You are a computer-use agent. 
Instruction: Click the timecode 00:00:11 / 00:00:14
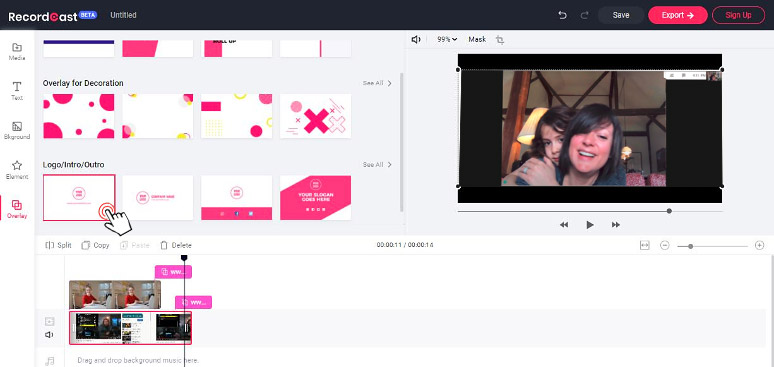405,245
